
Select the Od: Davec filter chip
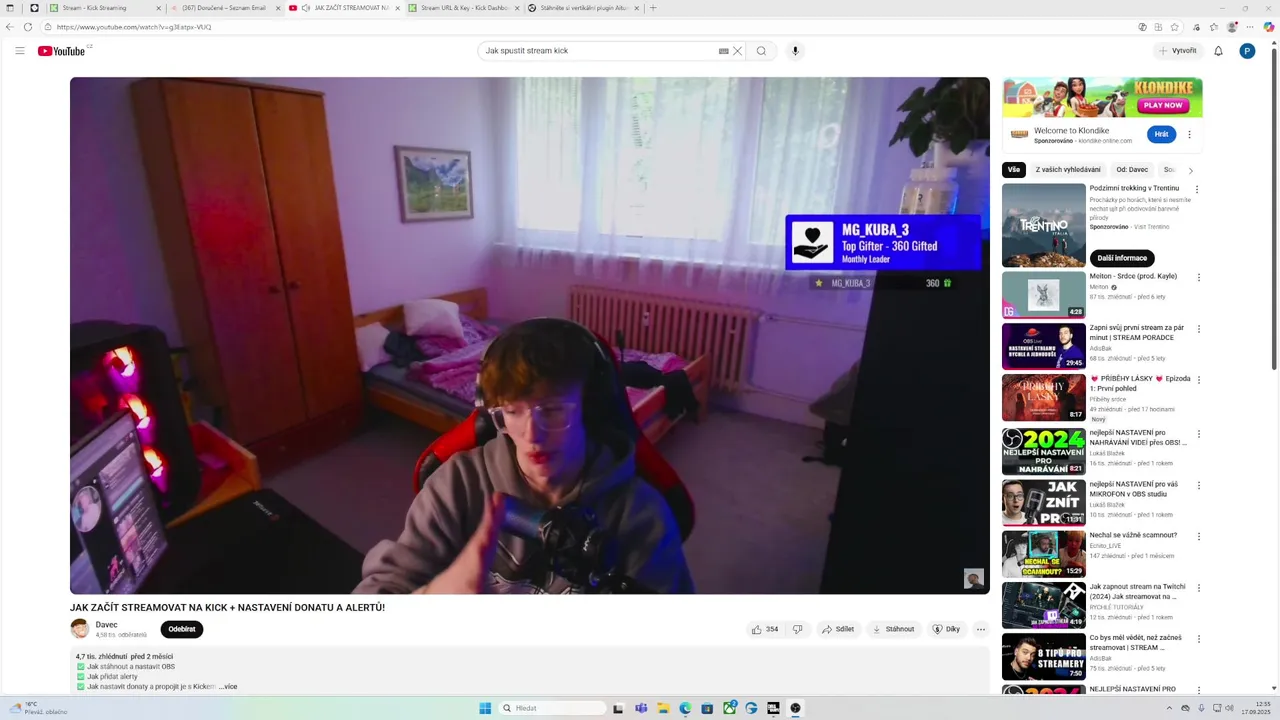(x=1132, y=170)
